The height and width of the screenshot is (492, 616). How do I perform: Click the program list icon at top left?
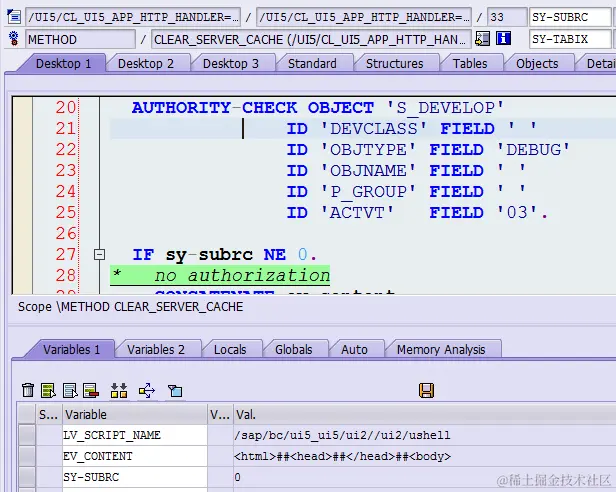(x=14, y=17)
